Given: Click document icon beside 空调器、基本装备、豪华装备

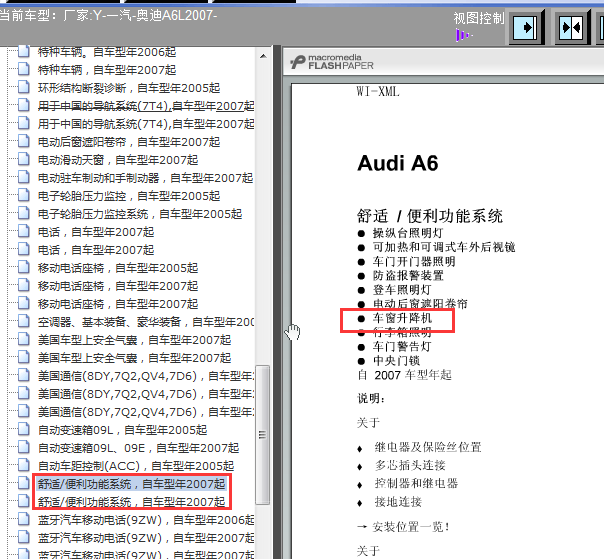Looking at the screenshot, I should tap(23, 321).
